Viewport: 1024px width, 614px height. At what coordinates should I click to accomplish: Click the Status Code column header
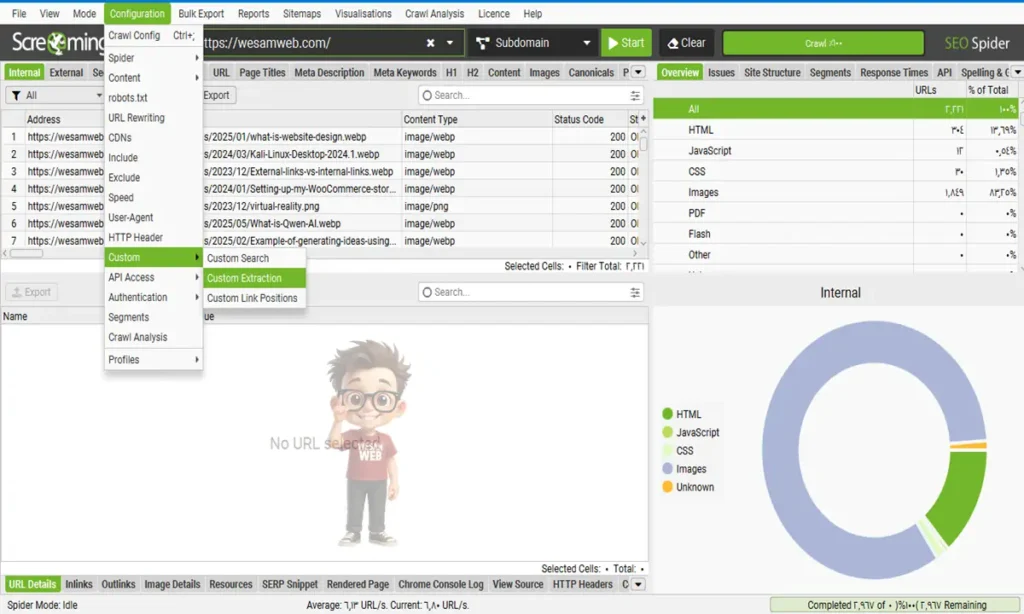(579, 119)
